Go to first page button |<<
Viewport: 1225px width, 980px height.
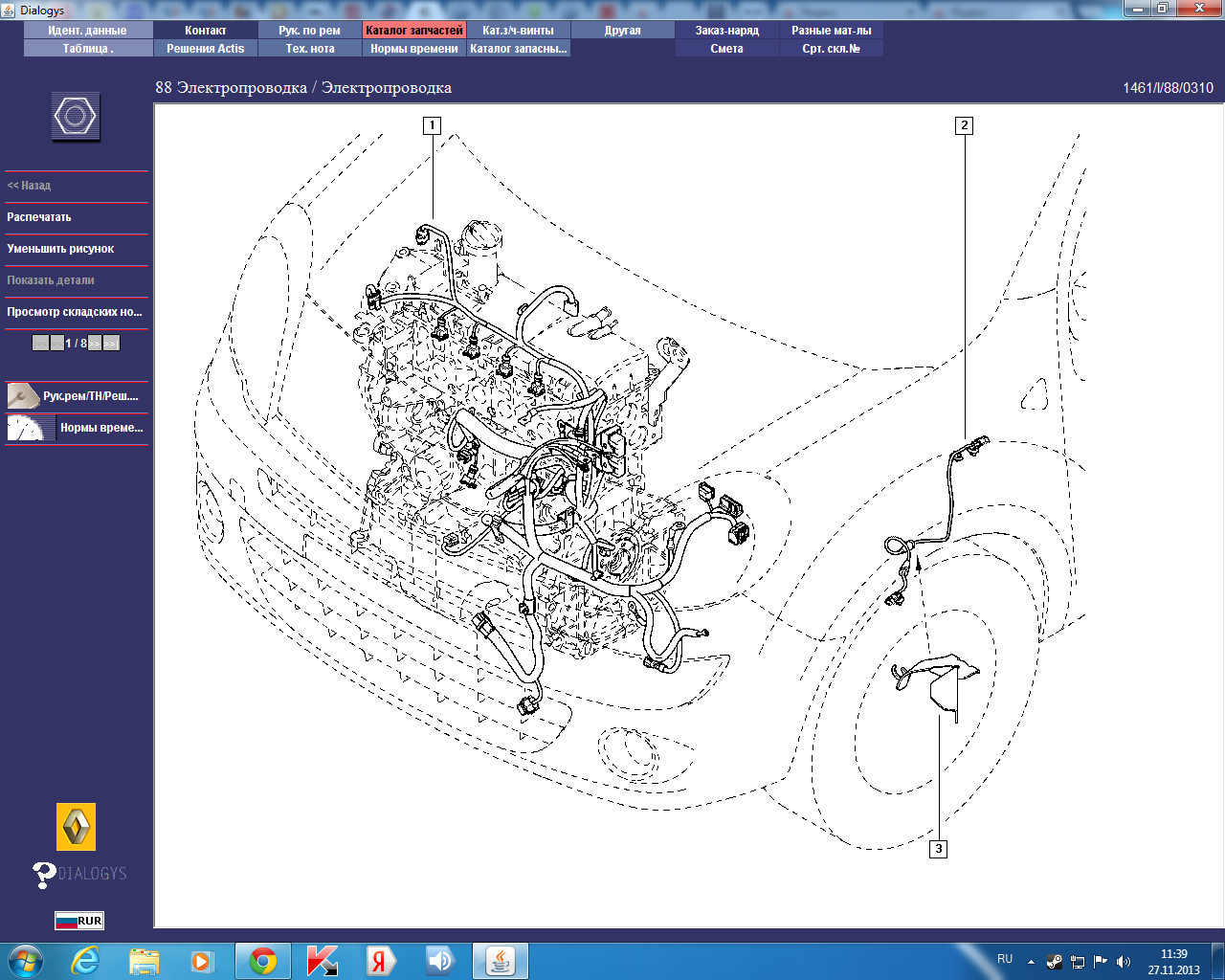point(40,343)
